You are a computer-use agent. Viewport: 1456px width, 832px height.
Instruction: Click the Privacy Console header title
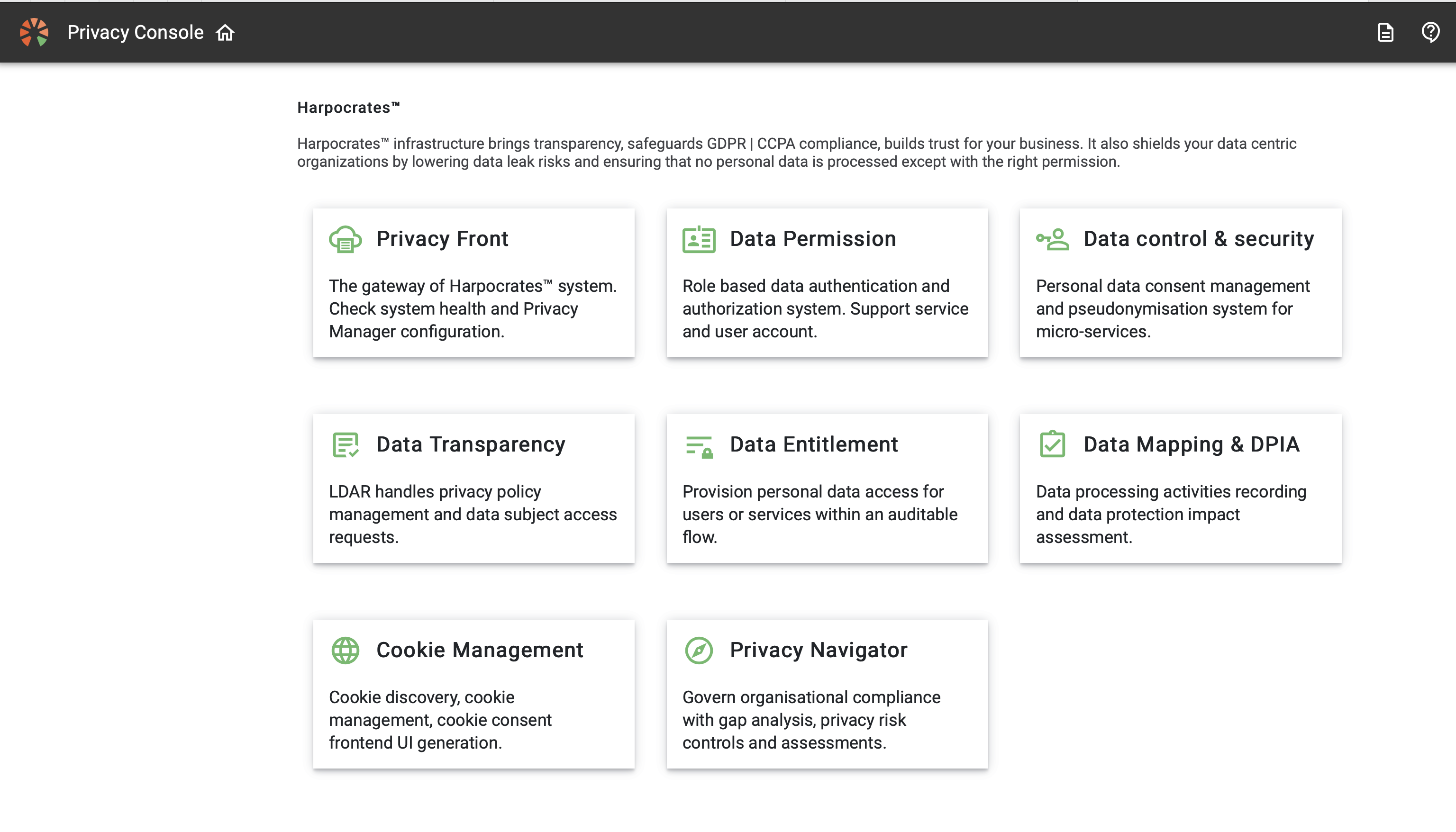pyautogui.click(x=135, y=33)
